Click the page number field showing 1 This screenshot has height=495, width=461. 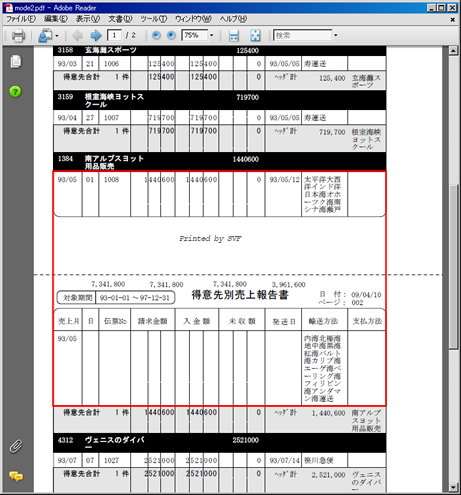pyautogui.click(x=114, y=35)
